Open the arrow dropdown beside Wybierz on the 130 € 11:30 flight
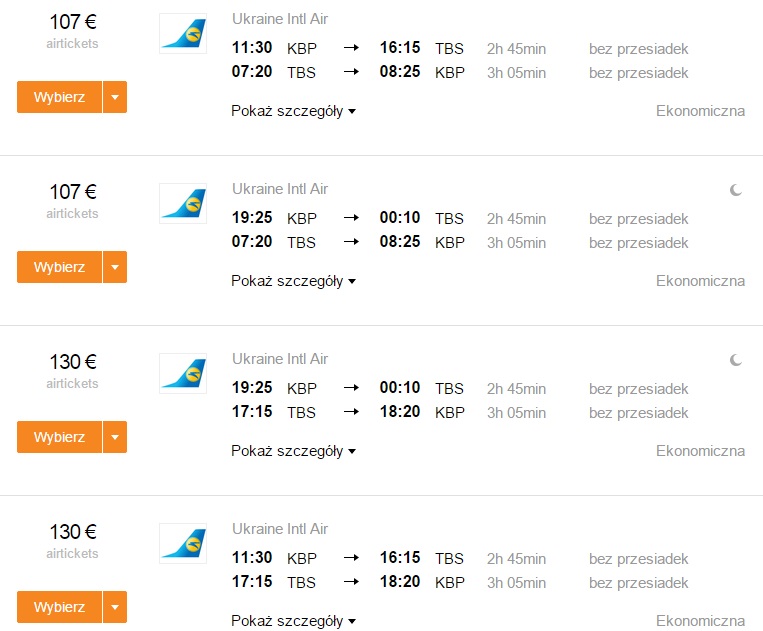Image resolution: width=763 pixels, height=631 pixels. coord(115,607)
